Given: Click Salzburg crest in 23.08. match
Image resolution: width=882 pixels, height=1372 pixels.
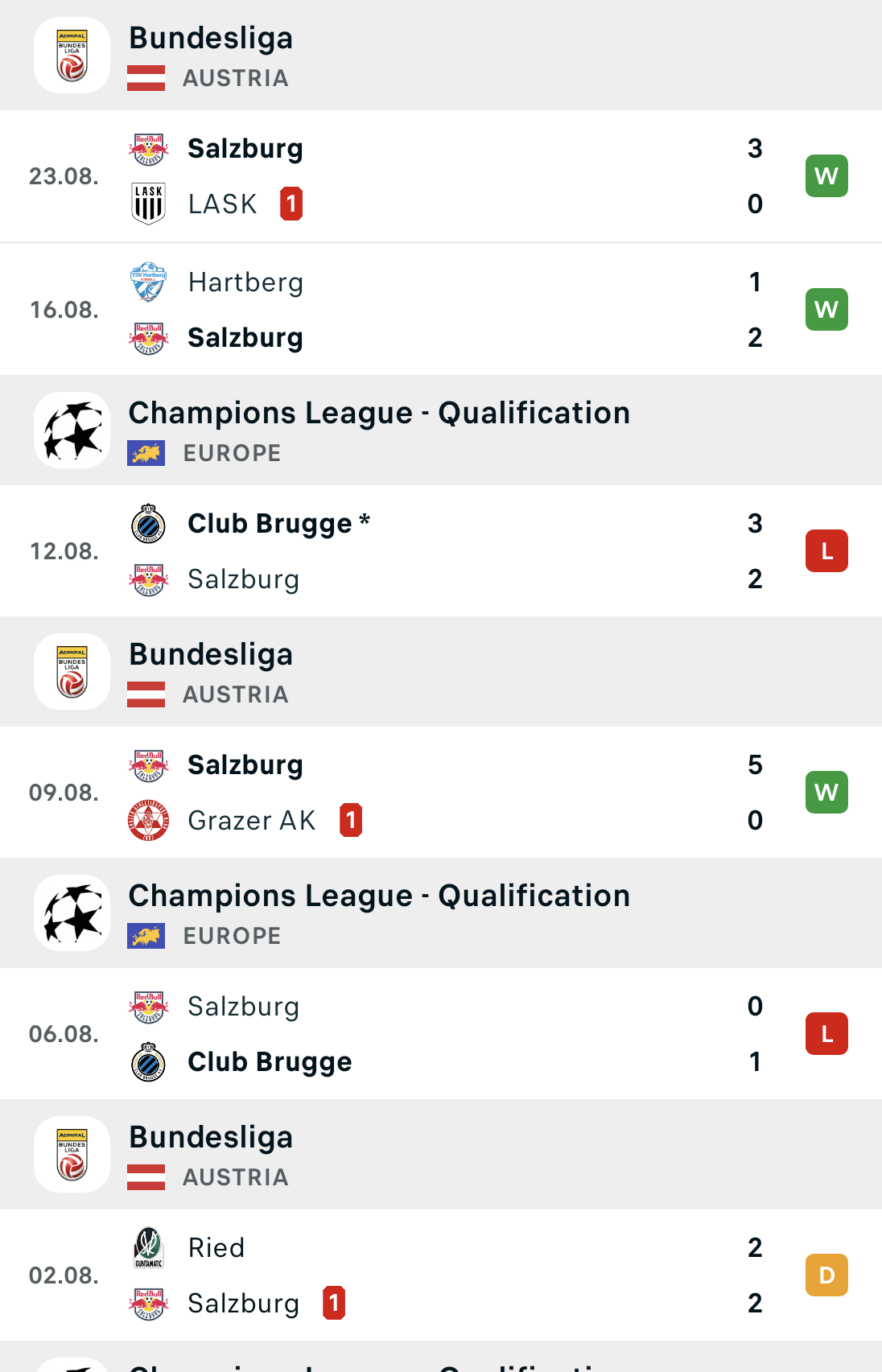Looking at the screenshot, I should (148, 149).
